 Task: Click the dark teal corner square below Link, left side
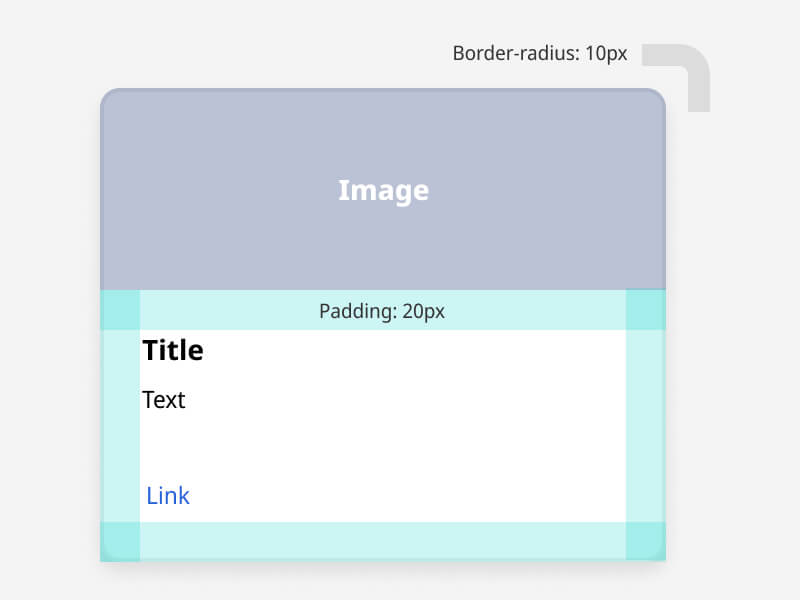pyautogui.click(x=120, y=541)
